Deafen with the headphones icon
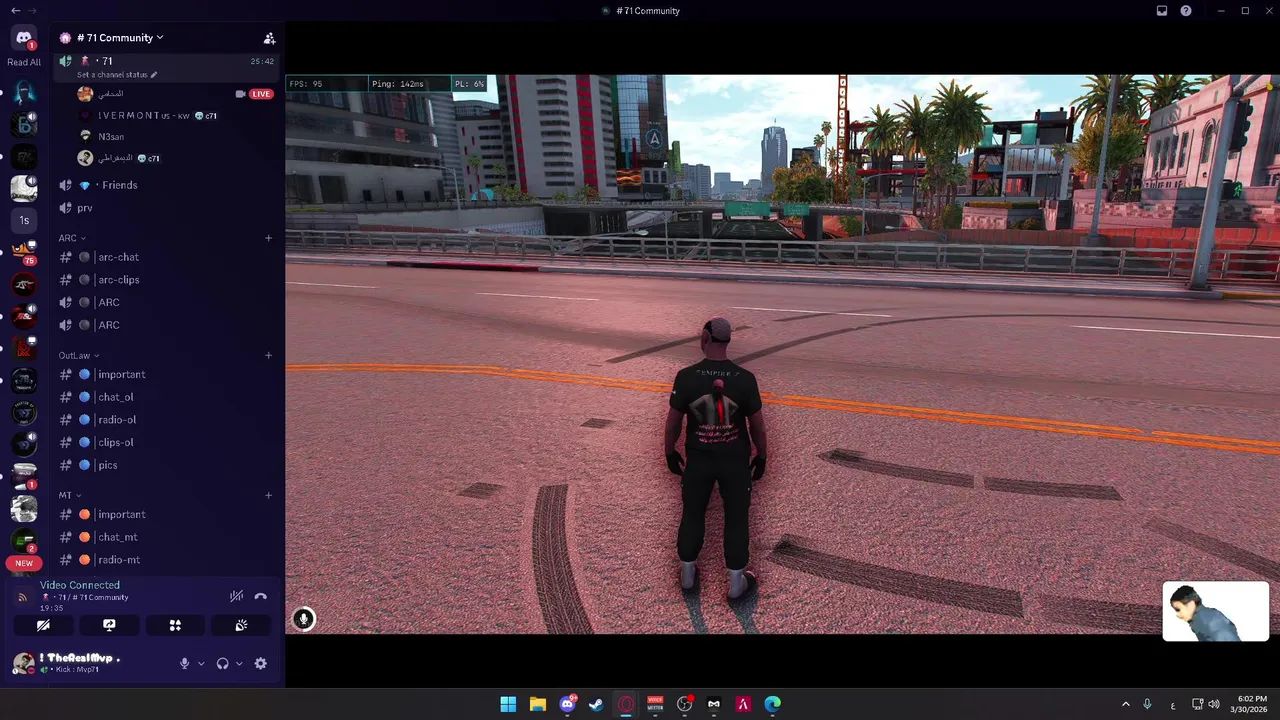1280x720 pixels. click(222, 663)
